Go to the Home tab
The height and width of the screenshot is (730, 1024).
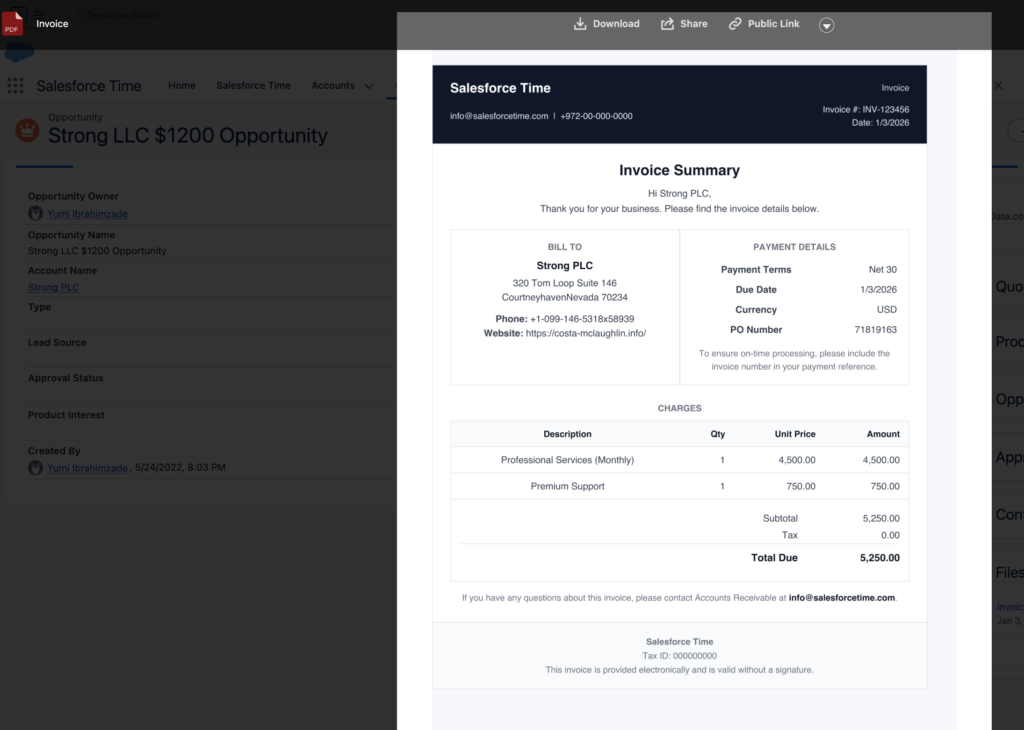182,86
